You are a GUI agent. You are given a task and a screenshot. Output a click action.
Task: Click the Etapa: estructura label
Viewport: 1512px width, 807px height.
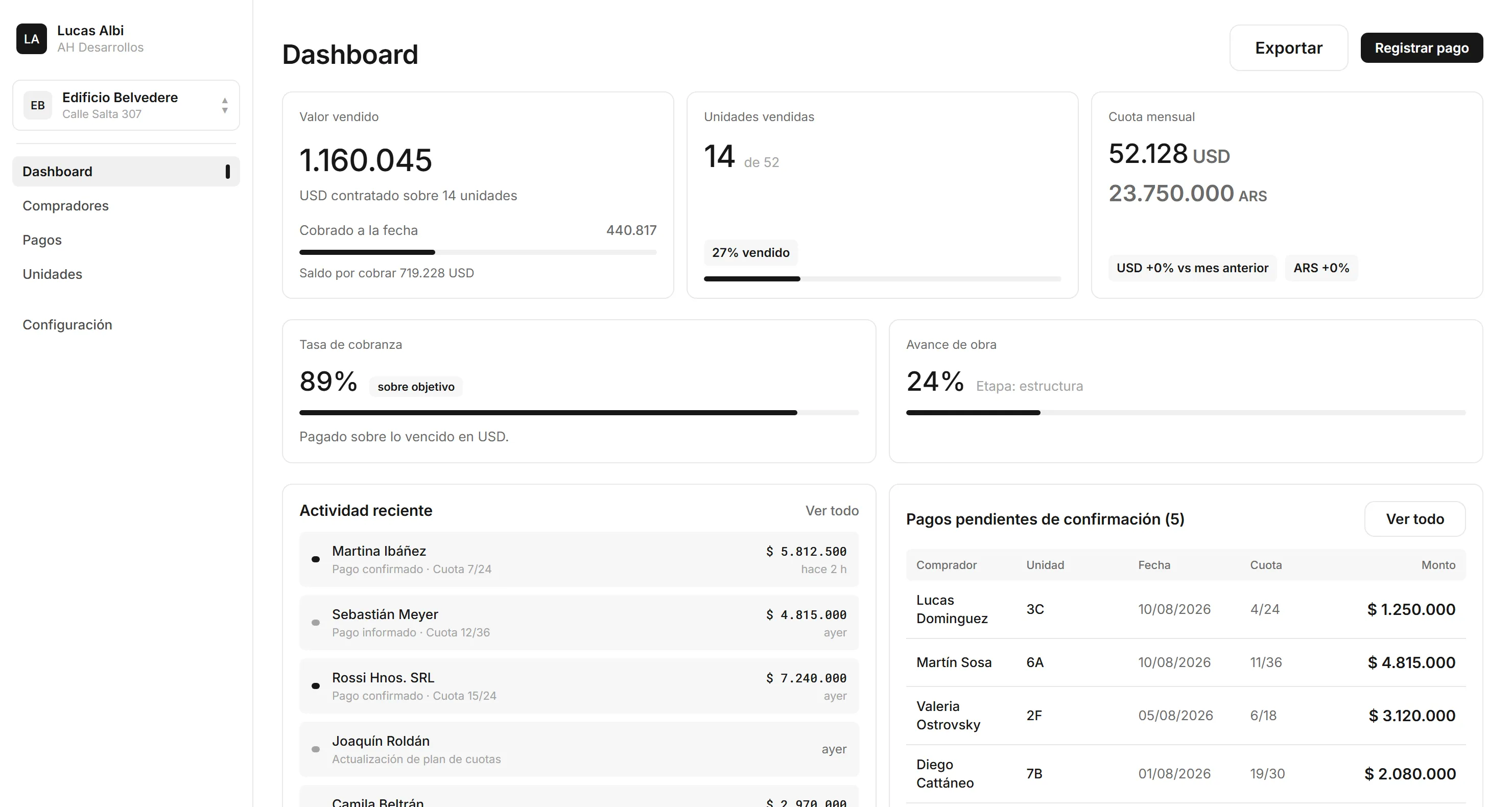1029,386
